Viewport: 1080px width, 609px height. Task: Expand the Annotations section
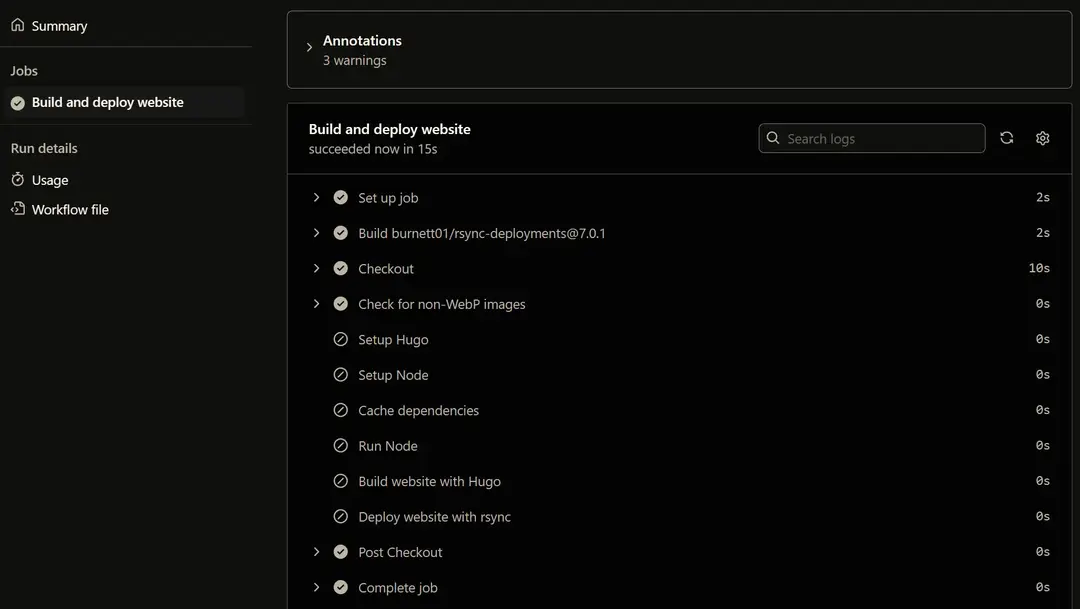tap(309, 48)
